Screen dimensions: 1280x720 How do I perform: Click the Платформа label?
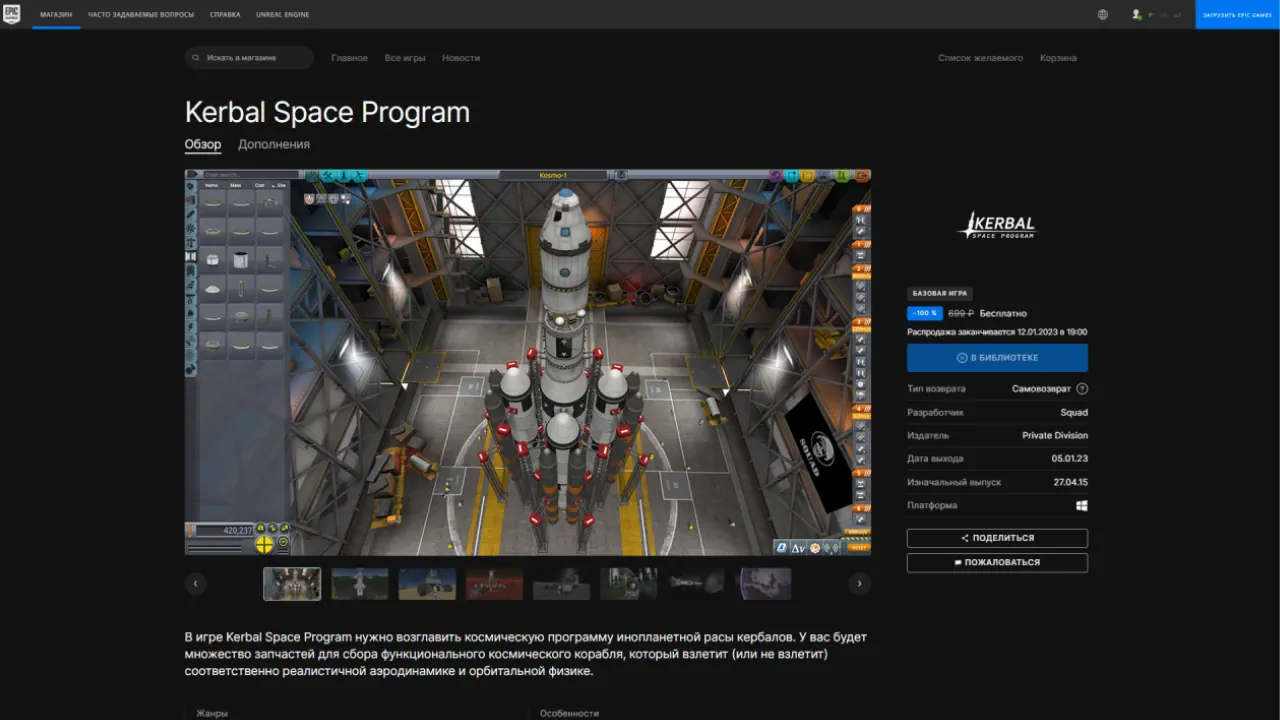tap(932, 506)
